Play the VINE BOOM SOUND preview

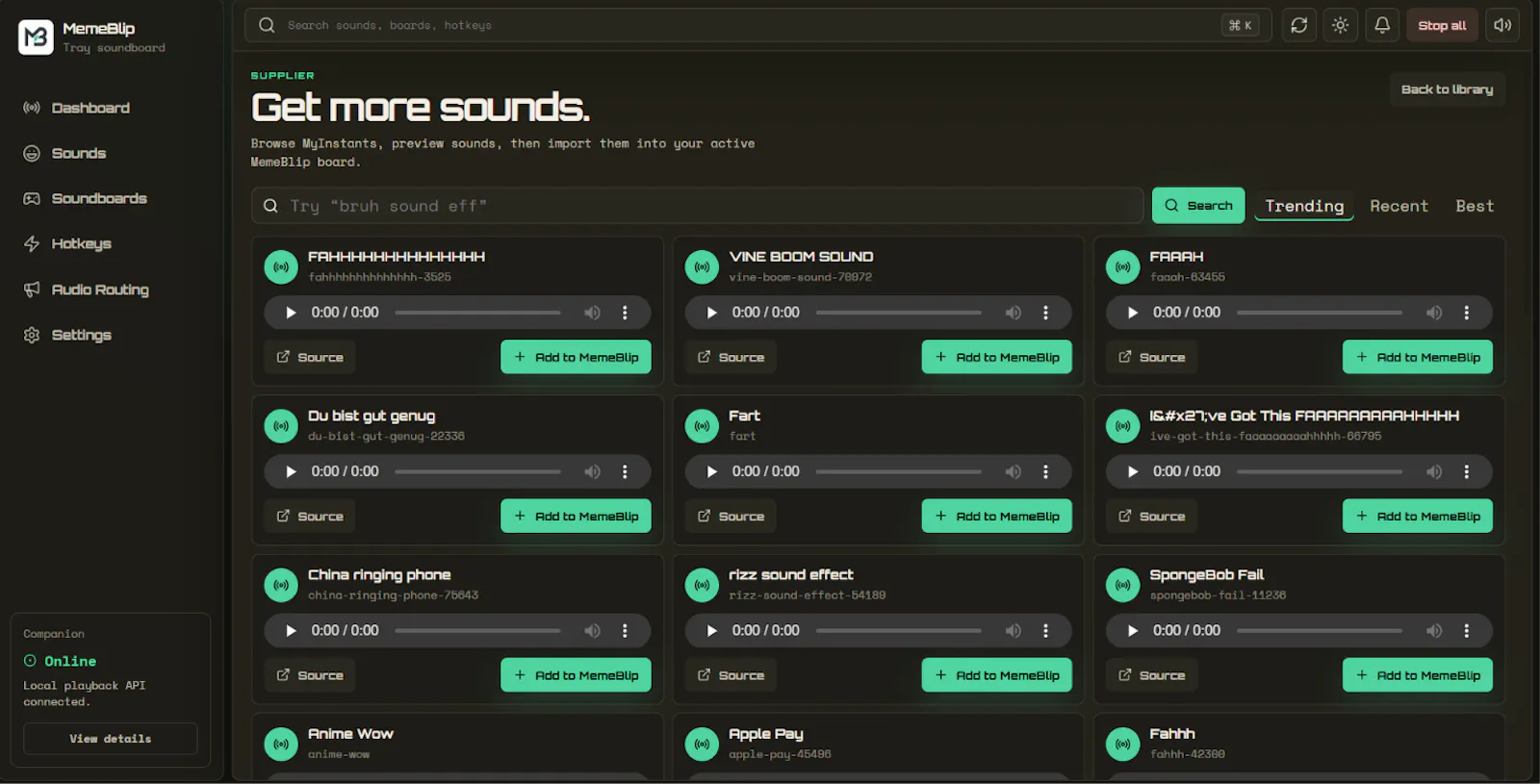[711, 313]
